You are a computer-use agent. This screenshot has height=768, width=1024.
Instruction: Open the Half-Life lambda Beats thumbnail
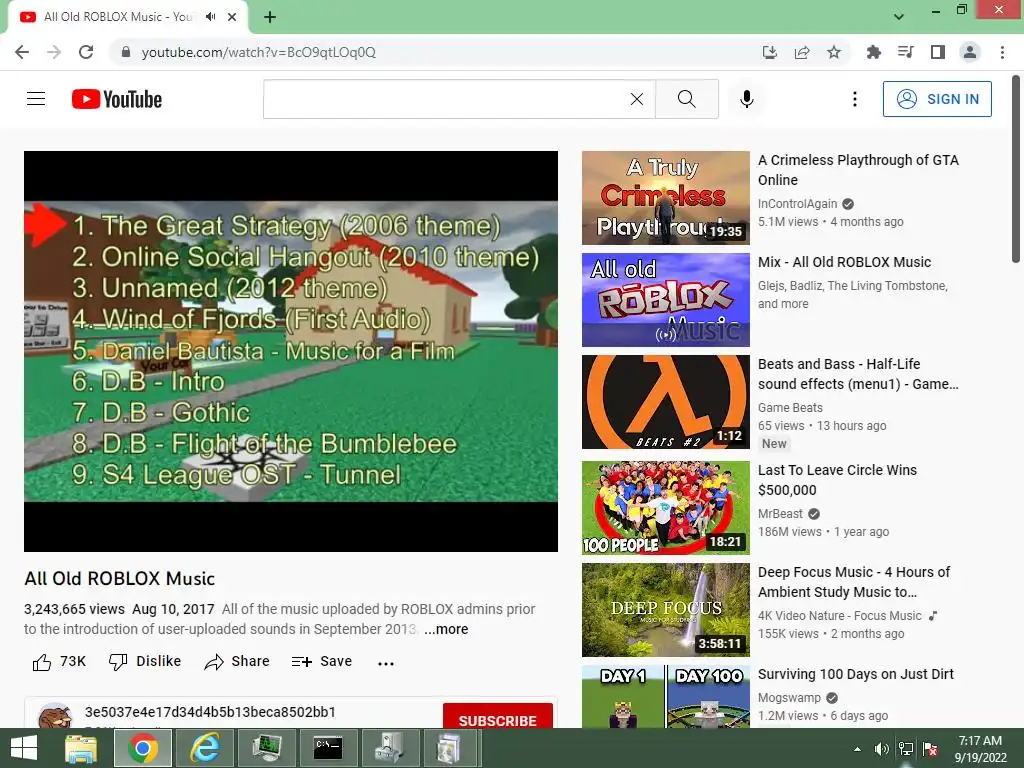(x=665, y=402)
